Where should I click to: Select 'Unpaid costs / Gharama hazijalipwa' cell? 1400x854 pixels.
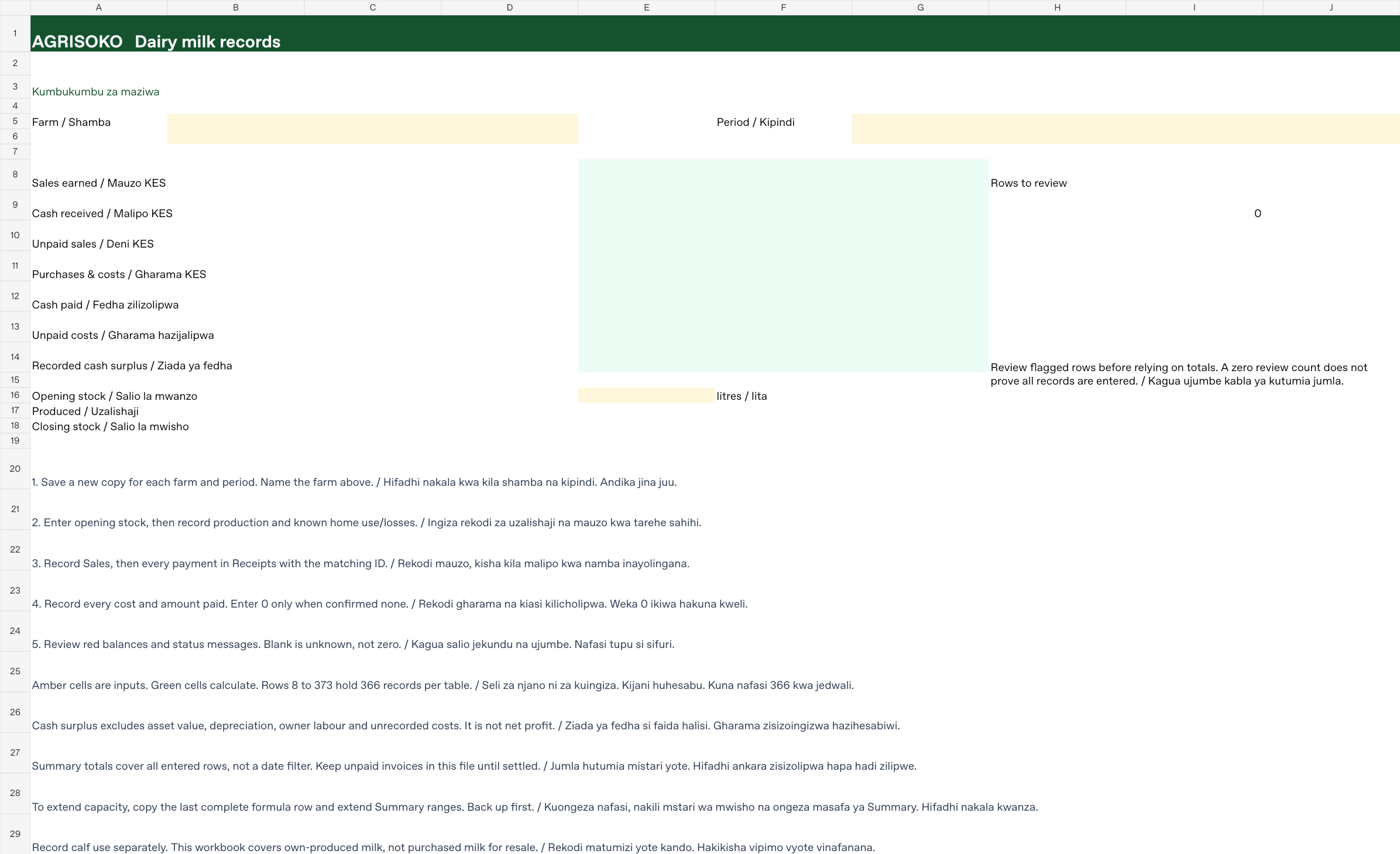click(x=123, y=335)
